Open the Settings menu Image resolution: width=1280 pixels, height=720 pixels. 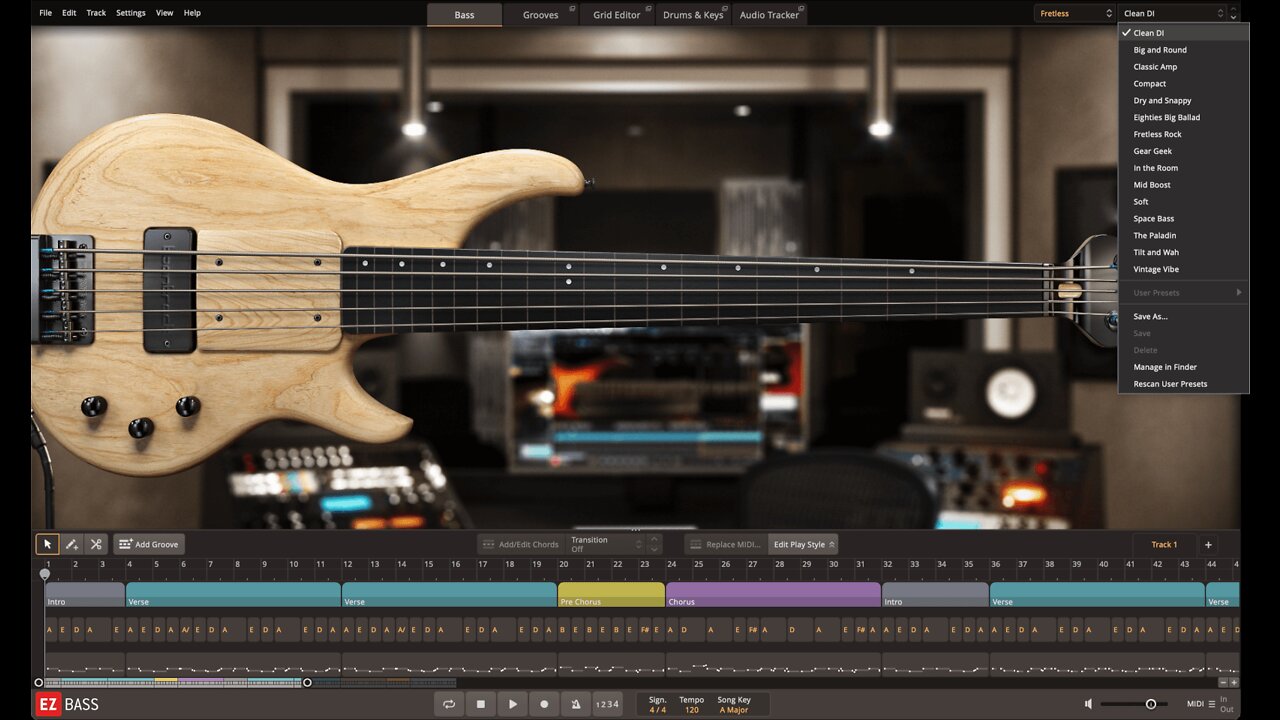(x=131, y=13)
